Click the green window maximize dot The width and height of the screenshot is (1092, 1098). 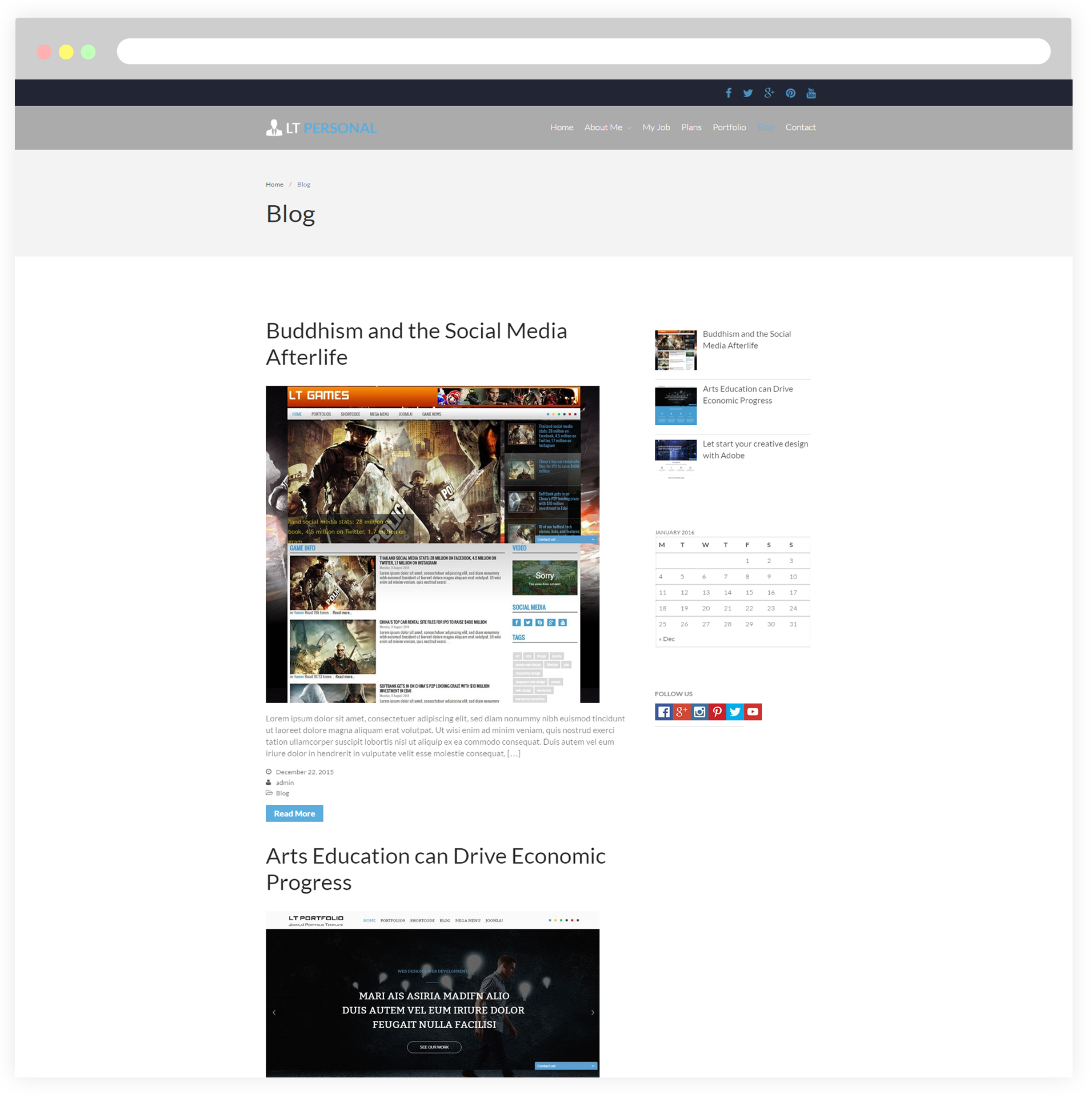pos(88,52)
